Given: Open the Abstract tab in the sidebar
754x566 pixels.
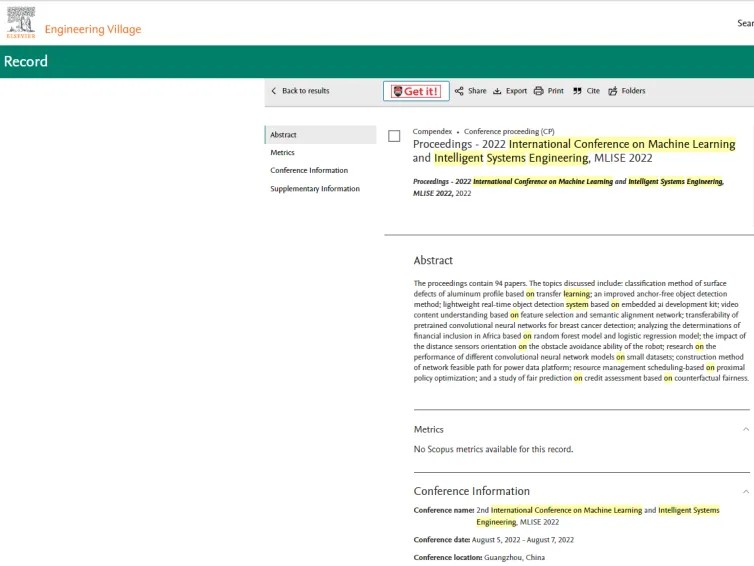Looking at the screenshot, I should (283, 135).
